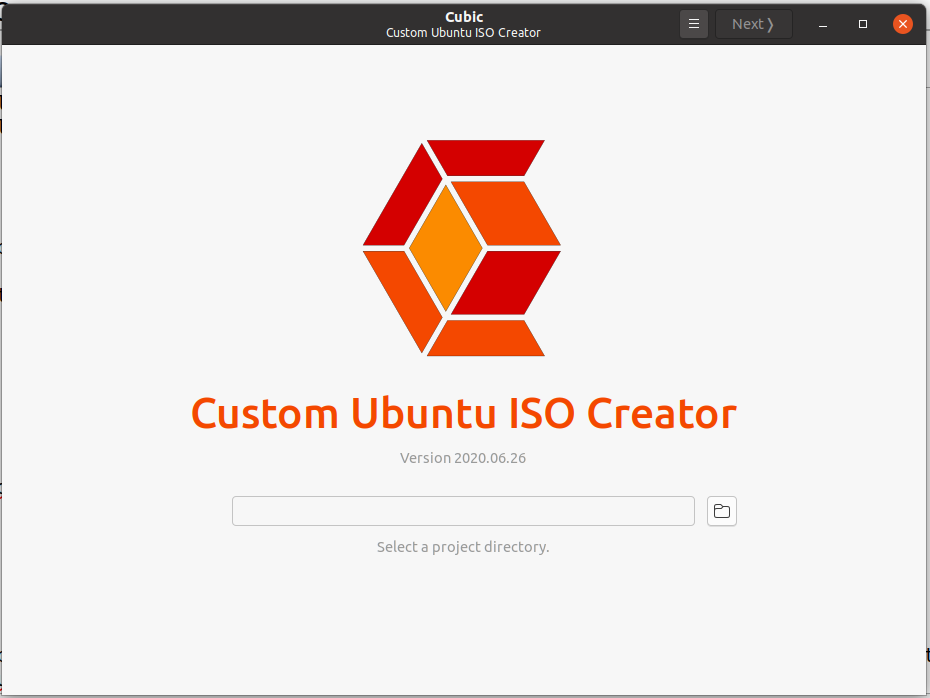The width and height of the screenshot is (930, 698).
Task: Click the "Version 2020.06.26" label
Action: (x=462, y=458)
